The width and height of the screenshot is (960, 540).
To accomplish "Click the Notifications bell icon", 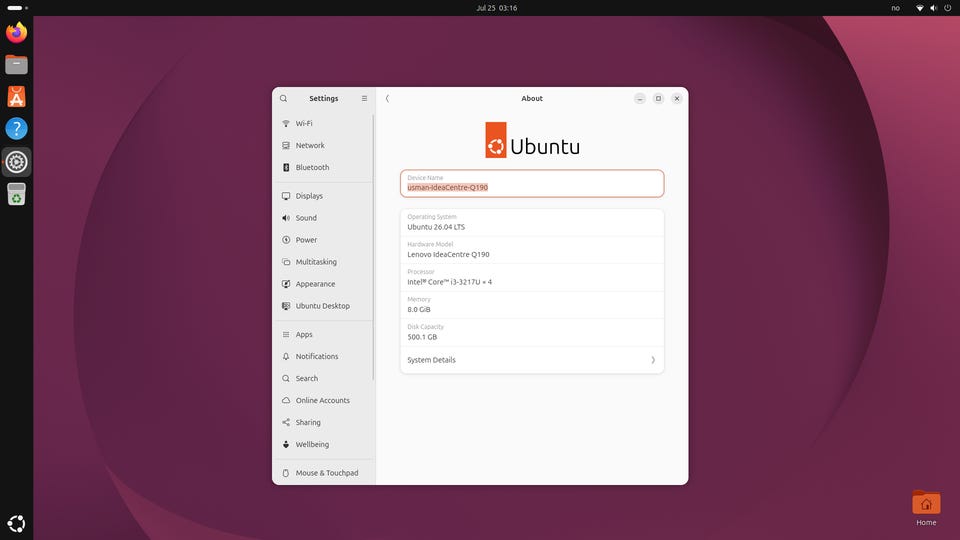I will pos(286,356).
